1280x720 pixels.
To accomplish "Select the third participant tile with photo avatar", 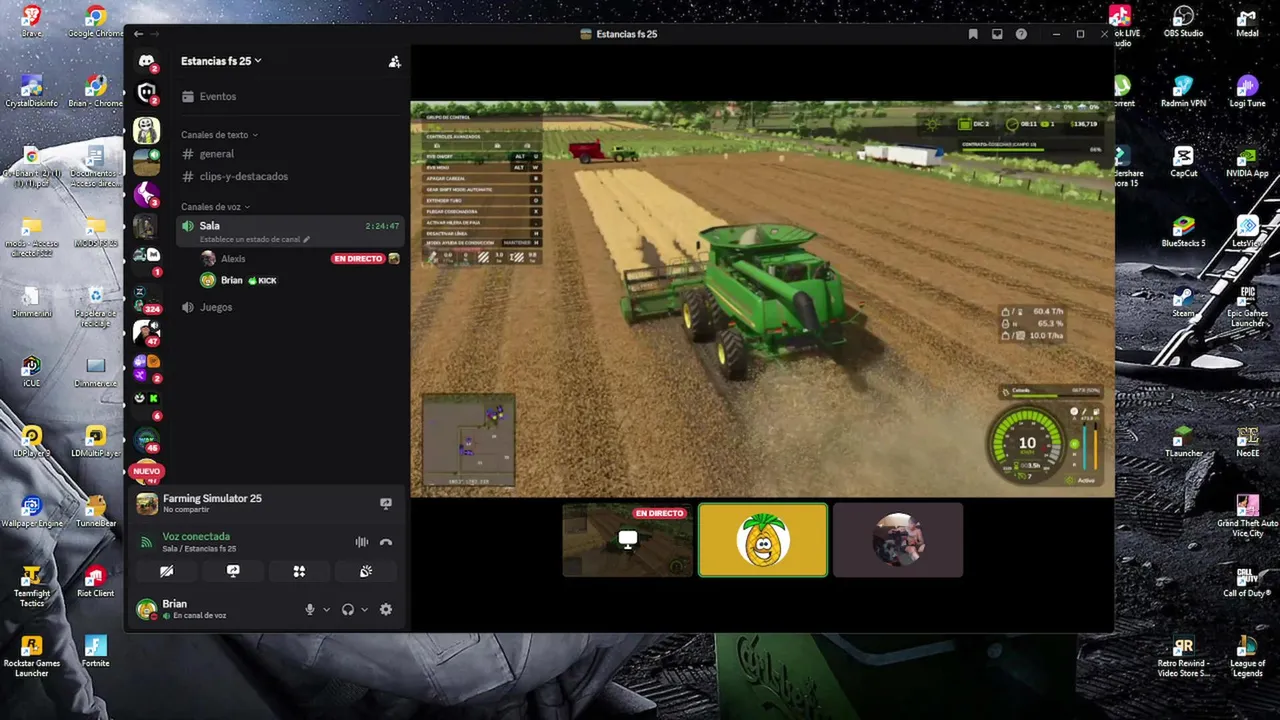I will (898, 540).
